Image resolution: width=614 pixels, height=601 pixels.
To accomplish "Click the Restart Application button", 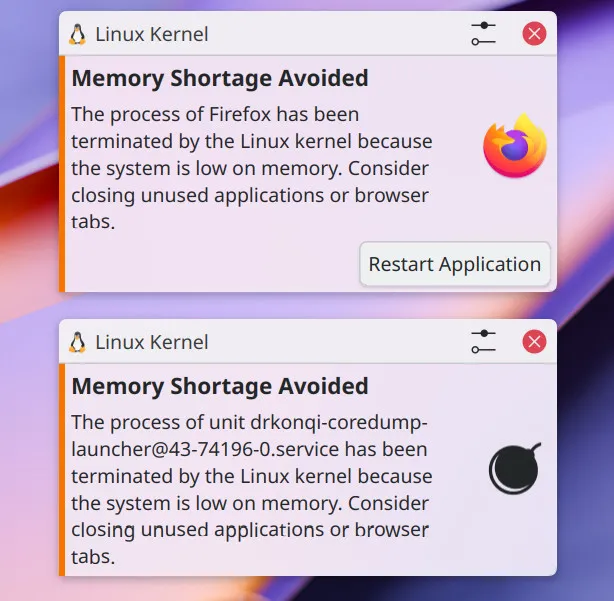I will tap(454, 265).
